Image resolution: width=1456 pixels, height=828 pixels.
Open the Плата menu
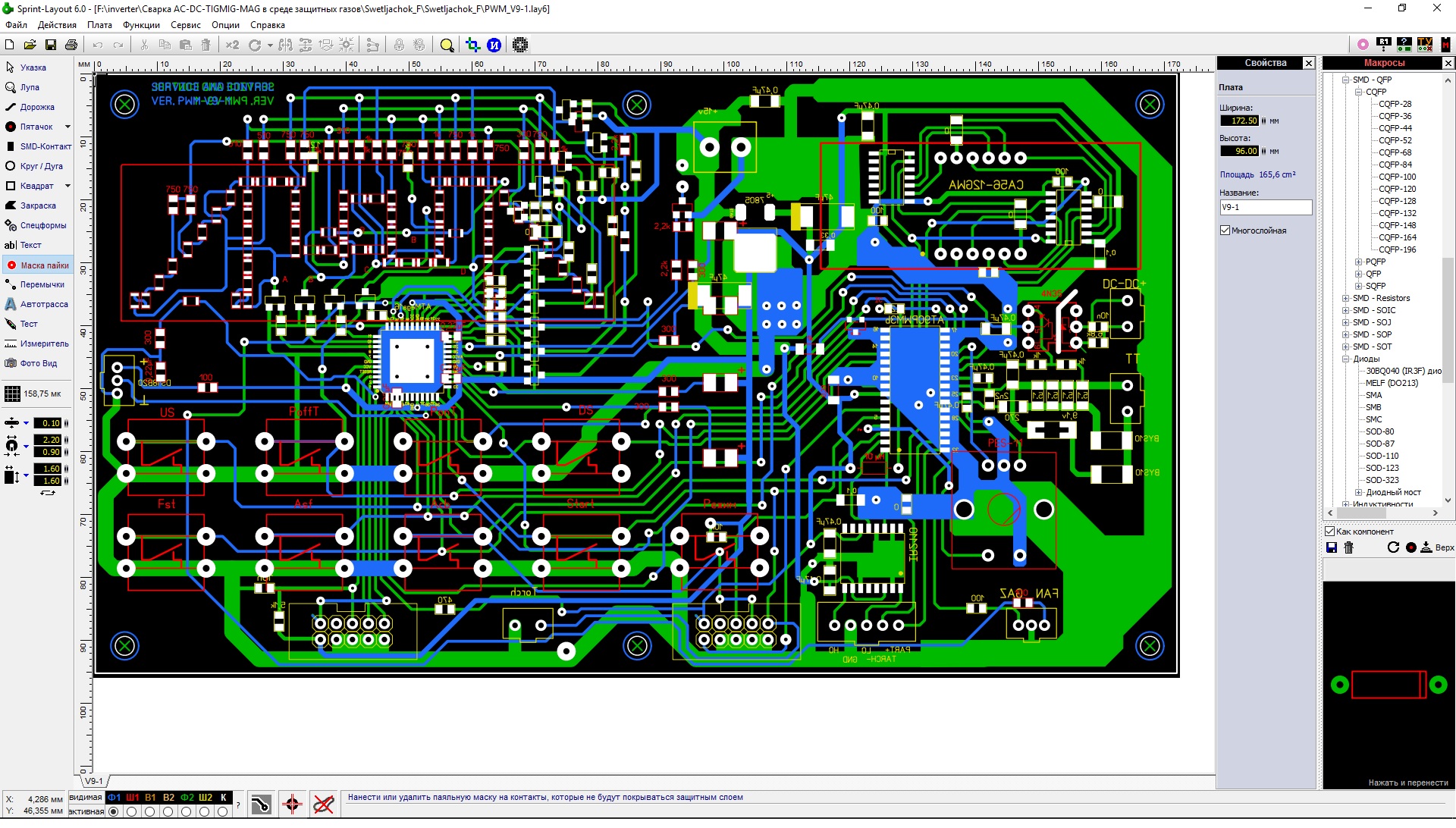[99, 25]
